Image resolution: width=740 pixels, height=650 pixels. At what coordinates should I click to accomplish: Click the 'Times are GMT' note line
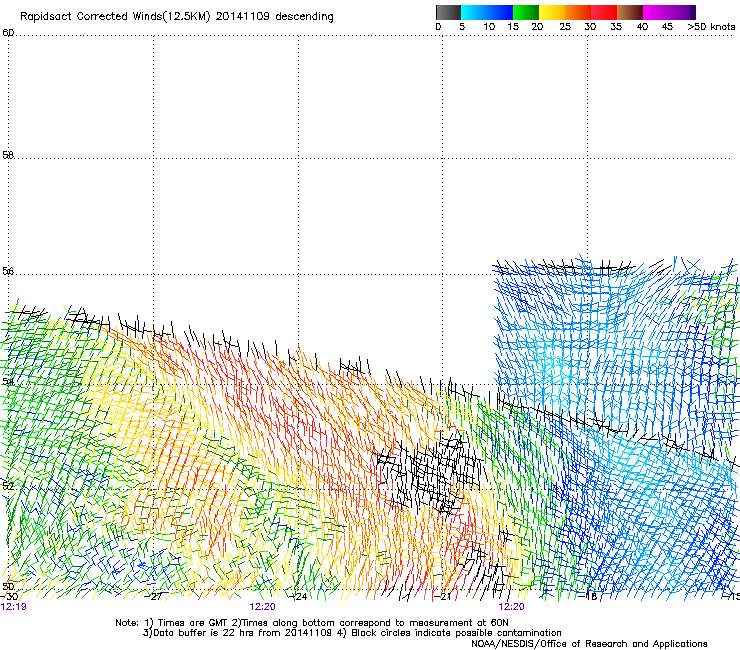point(312,623)
